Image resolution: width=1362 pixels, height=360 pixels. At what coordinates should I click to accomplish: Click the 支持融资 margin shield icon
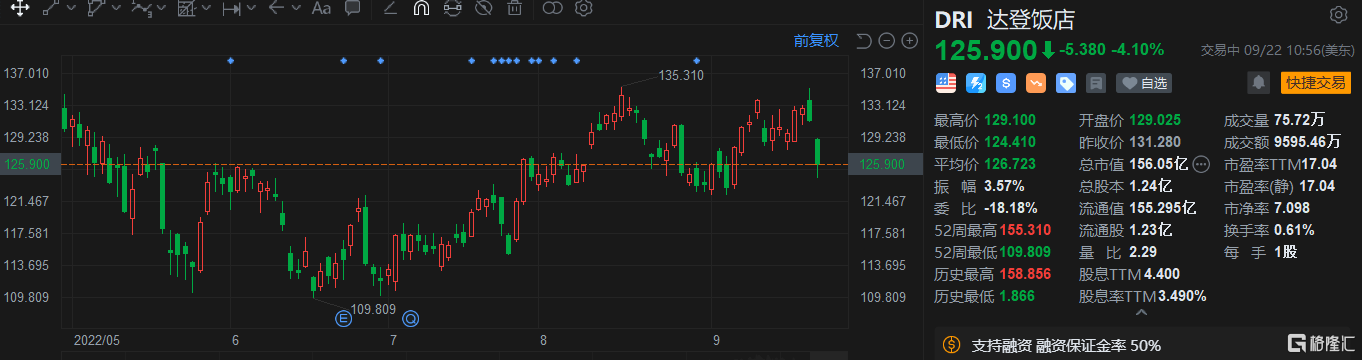950,346
